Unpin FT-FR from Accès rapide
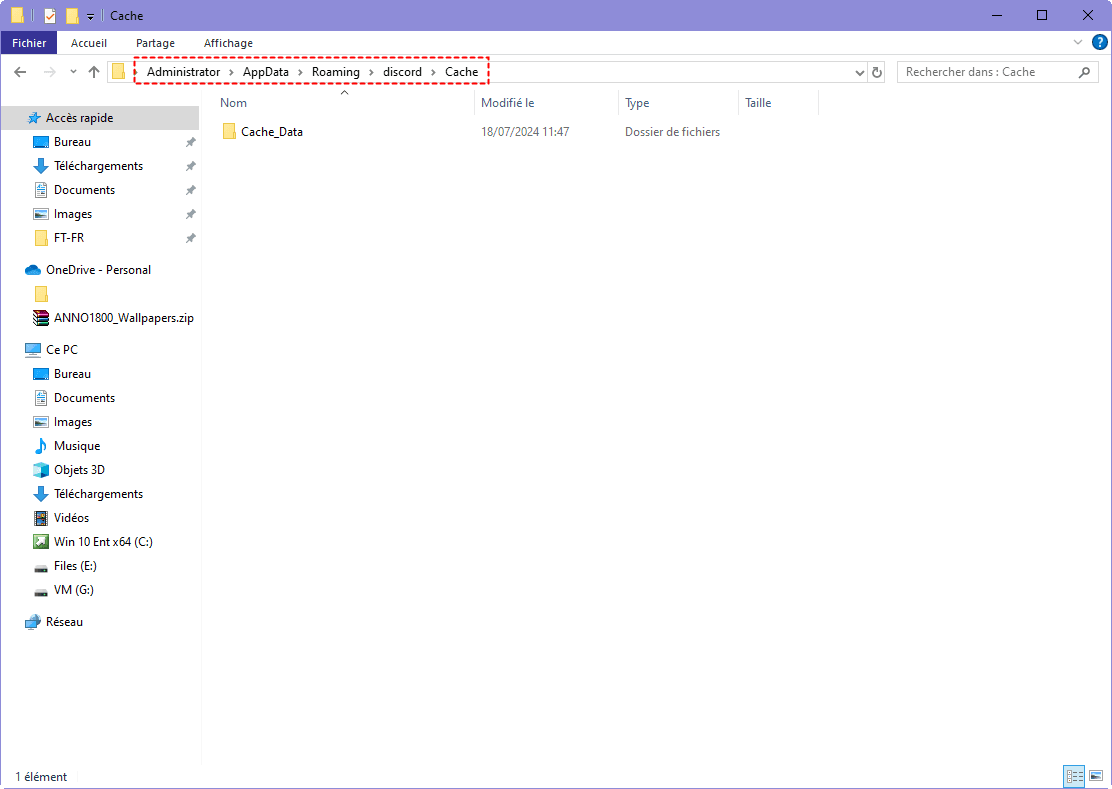This screenshot has height=789, width=1112. click(x=188, y=237)
